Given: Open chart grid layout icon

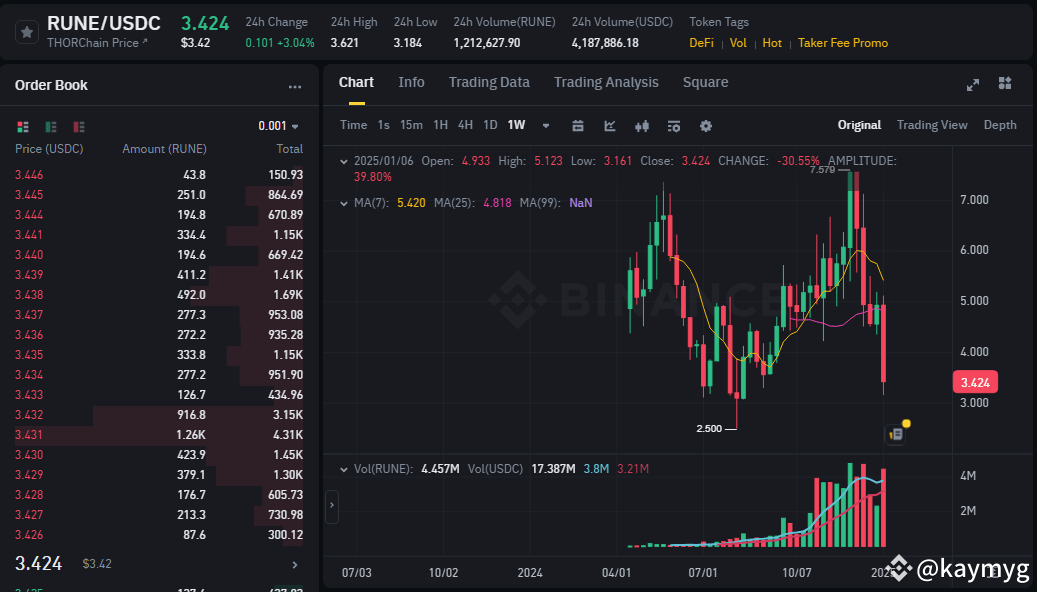Looking at the screenshot, I should [x=1005, y=83].
